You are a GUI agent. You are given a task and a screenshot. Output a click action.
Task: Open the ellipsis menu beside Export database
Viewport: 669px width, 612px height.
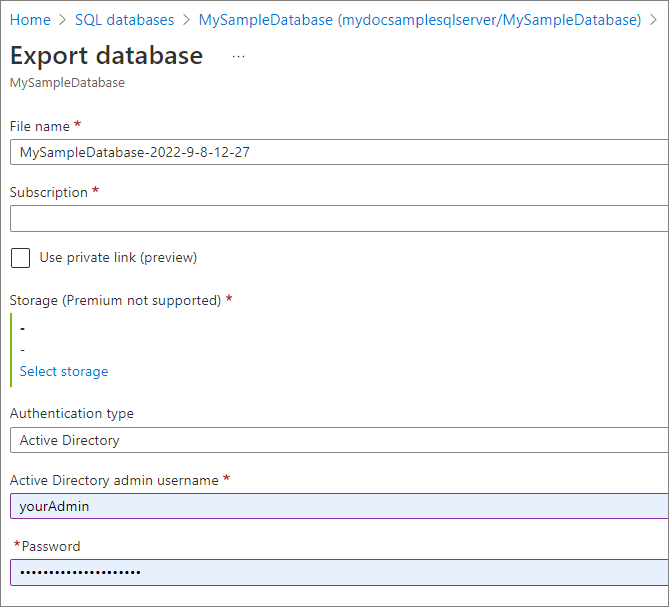[x=239, y=56]
